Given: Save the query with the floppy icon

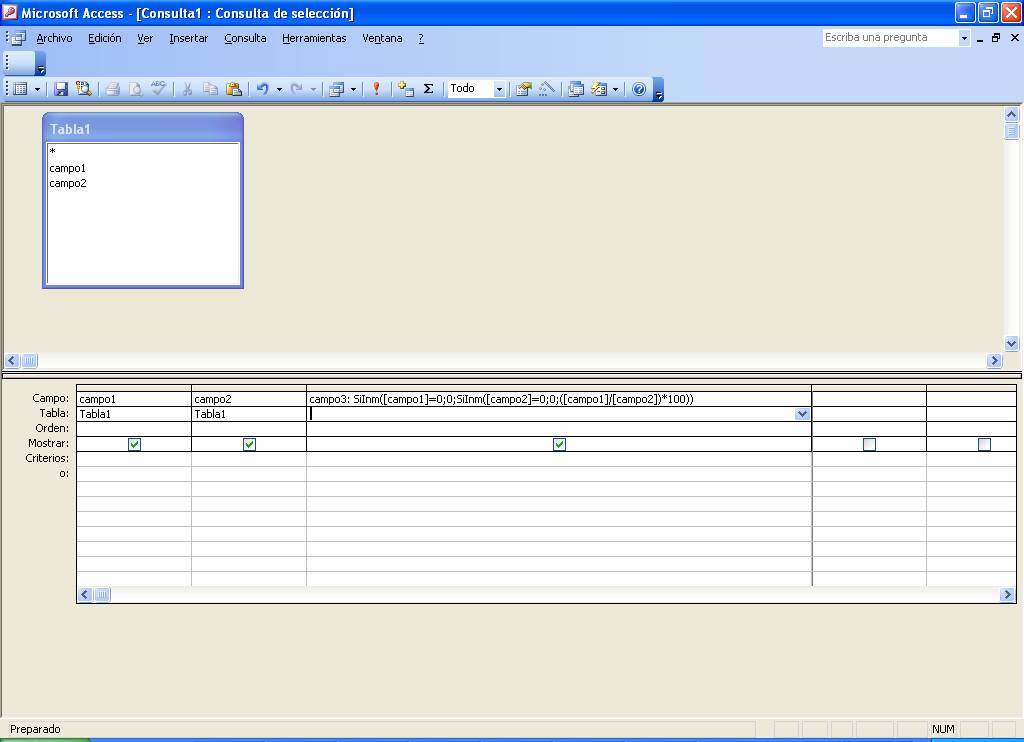Looking at the screenshot, I should click(61, 89).
